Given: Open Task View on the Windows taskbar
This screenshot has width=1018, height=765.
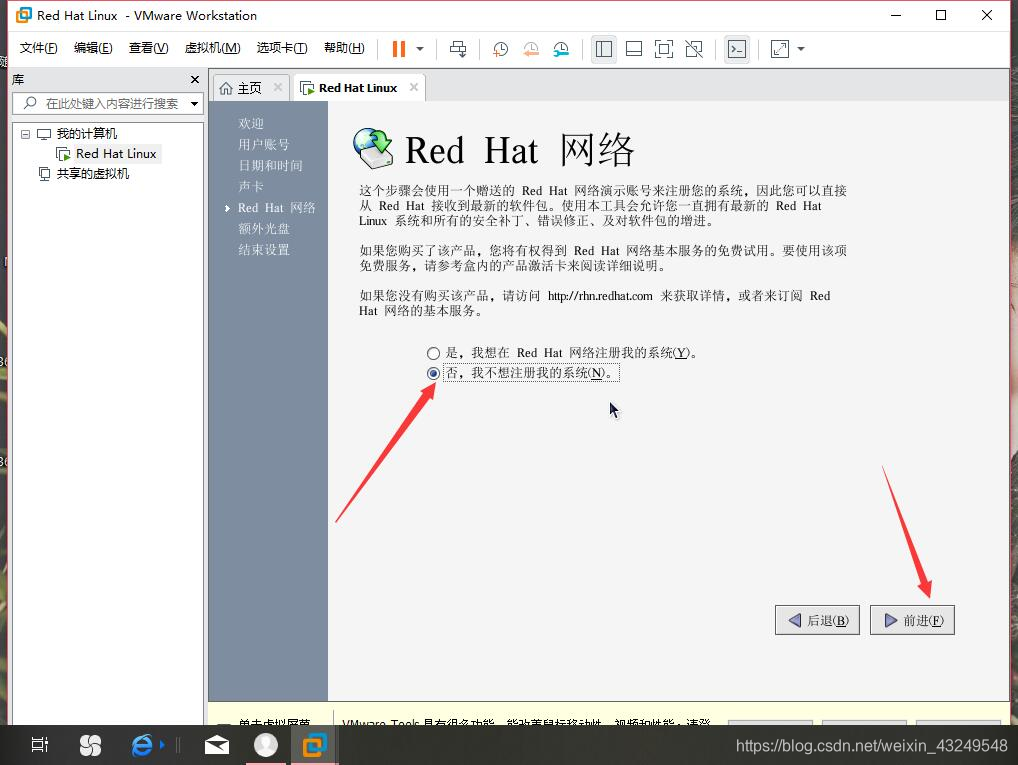Looking at the screenshot, I should coord(40,745).
